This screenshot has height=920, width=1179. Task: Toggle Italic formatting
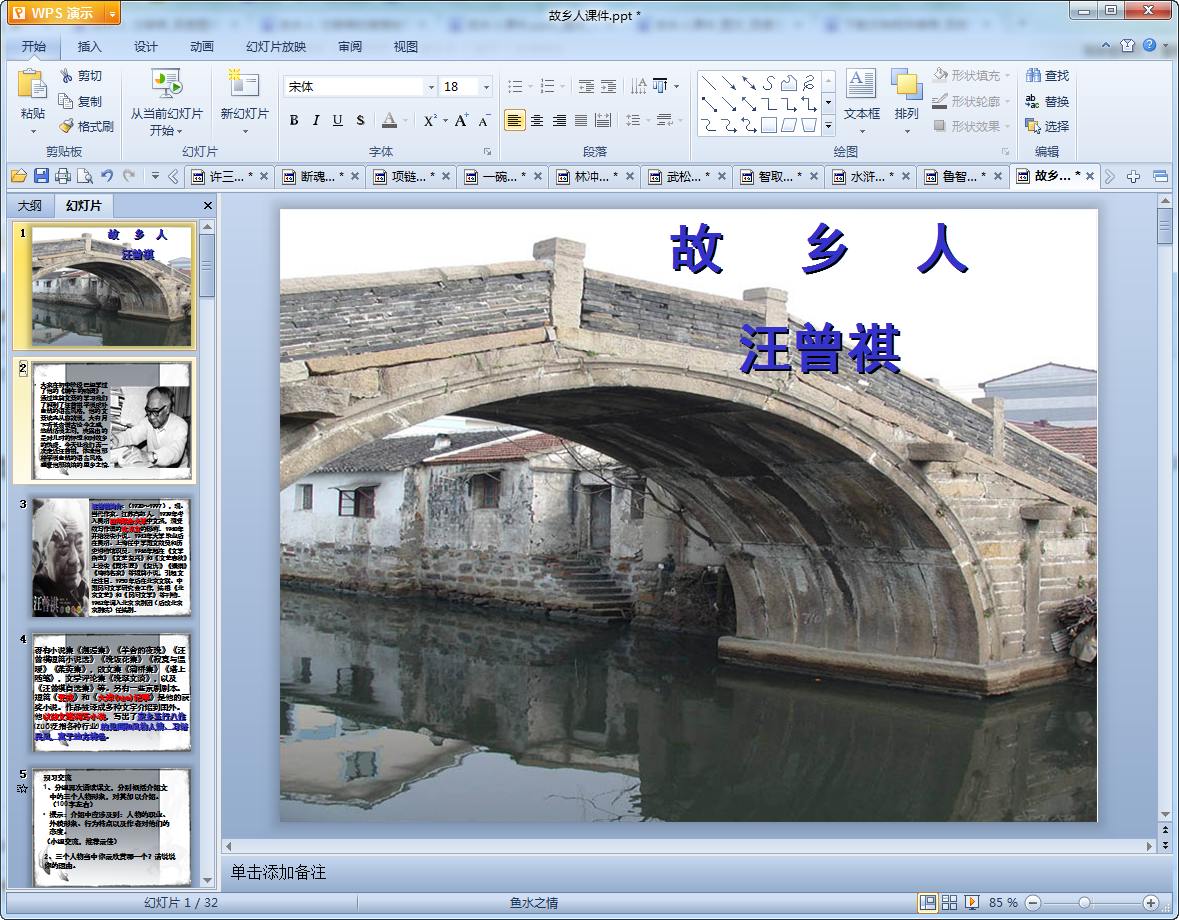[316, 120]
